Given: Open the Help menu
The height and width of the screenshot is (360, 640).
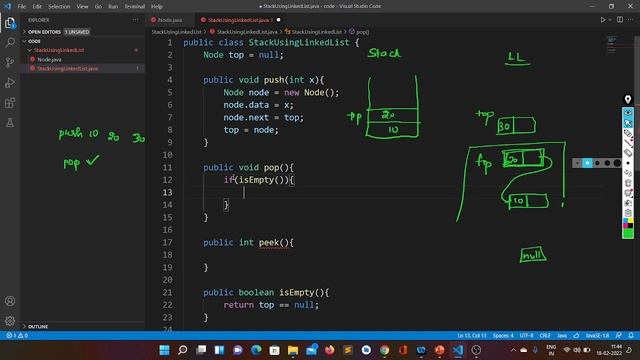Looking at the screenshot, I should [157, 7].
